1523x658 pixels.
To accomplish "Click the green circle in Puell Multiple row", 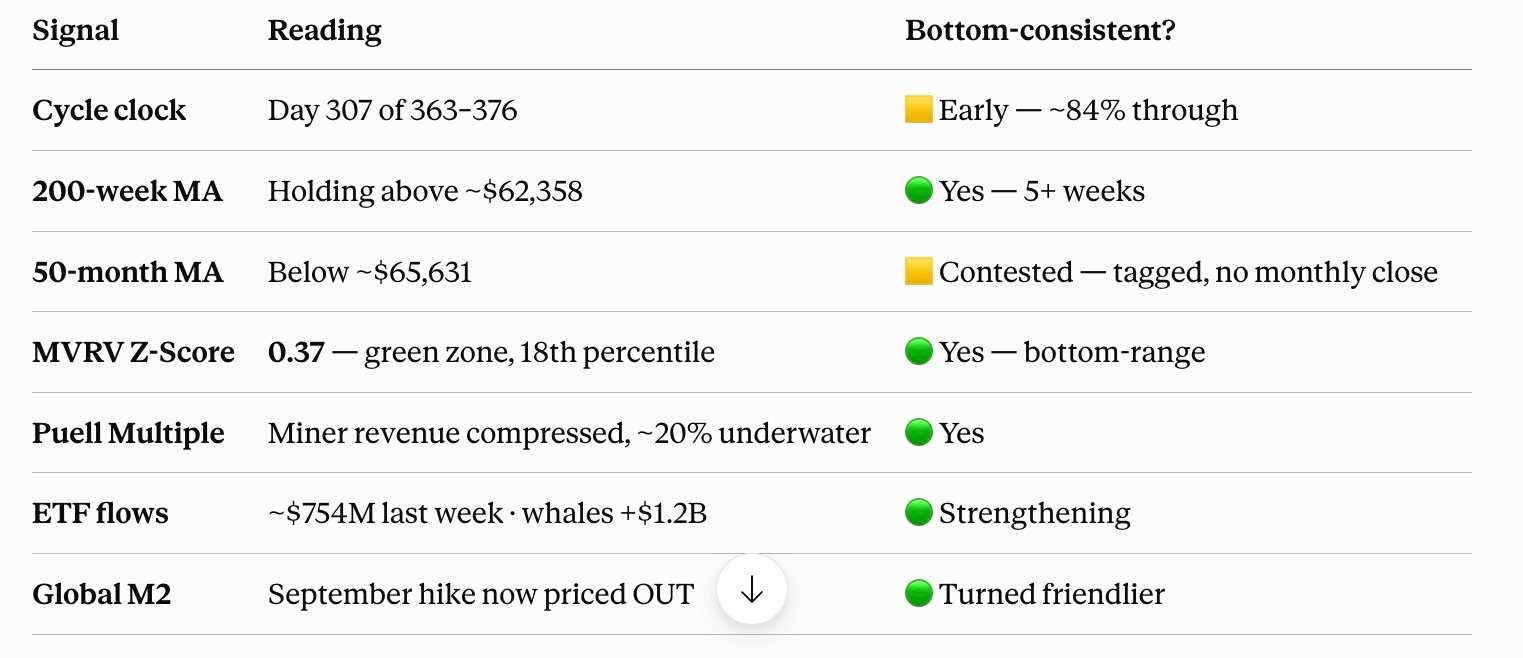I will 918,432.
